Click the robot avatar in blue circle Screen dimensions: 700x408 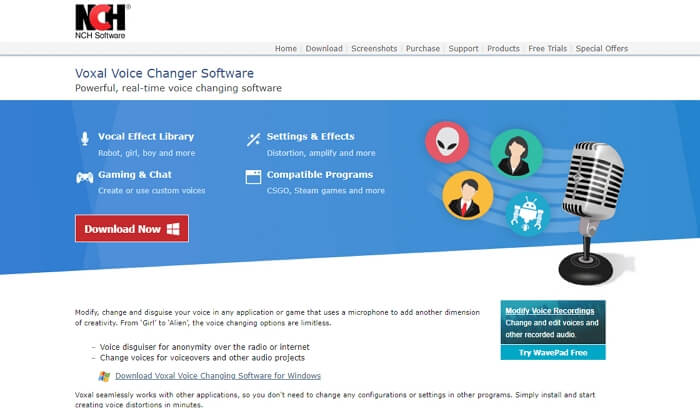pyautogui.click(x=528, y=214)
